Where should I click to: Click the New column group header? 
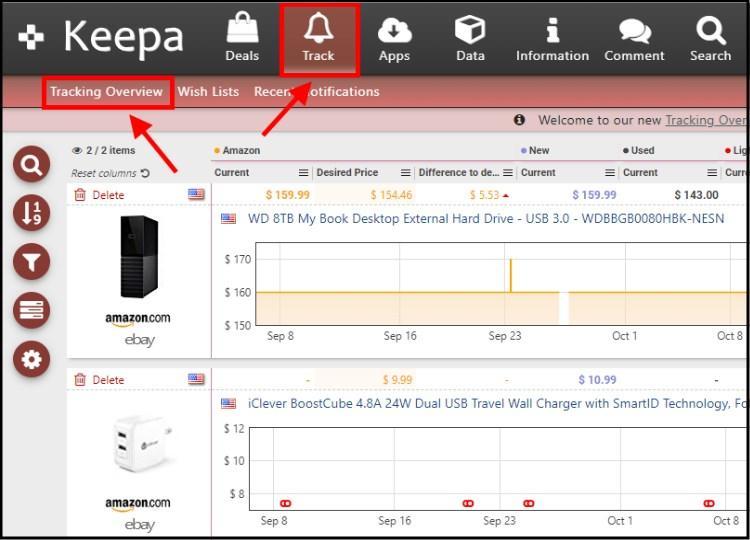click(x=535, y=151)
